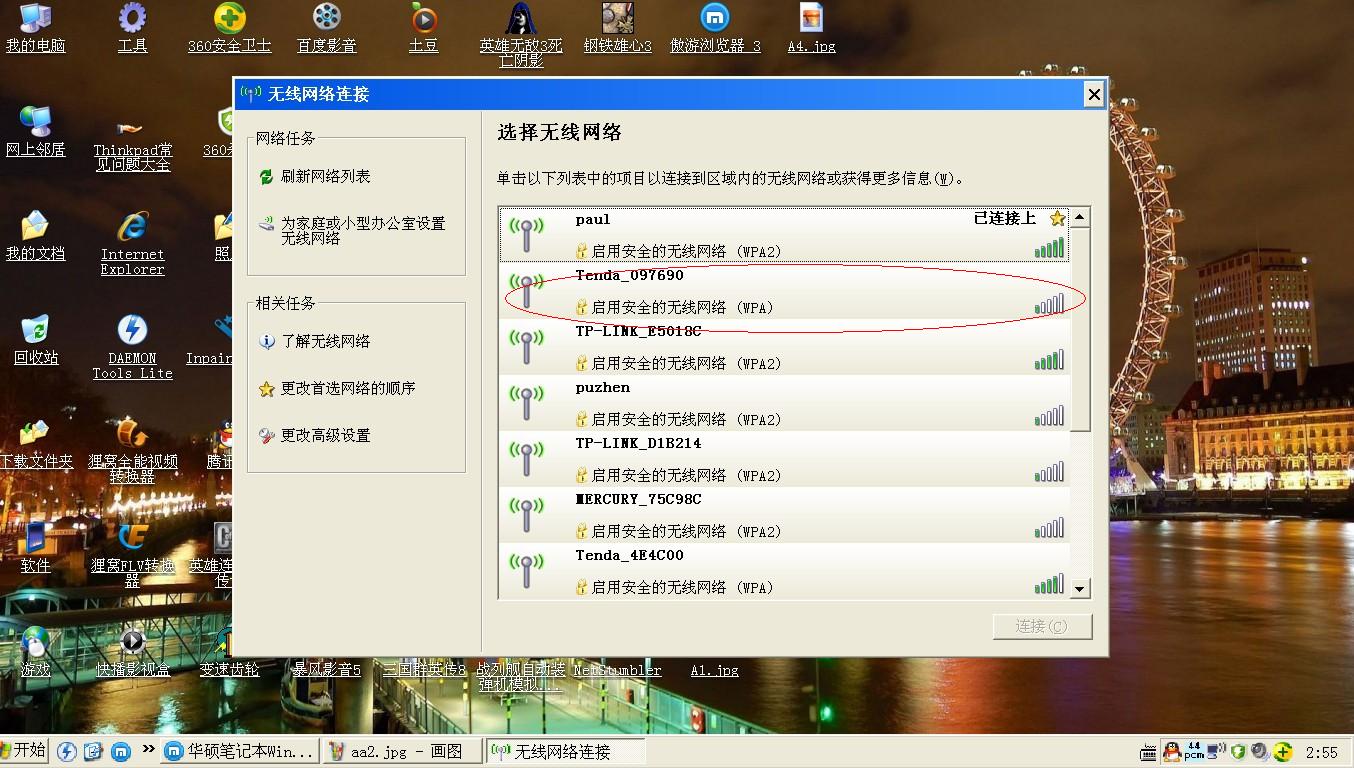Open the 工具 gear desktop icon
Image resolution: width=1354 pixels, height=768 pixels.
[132, 28]
